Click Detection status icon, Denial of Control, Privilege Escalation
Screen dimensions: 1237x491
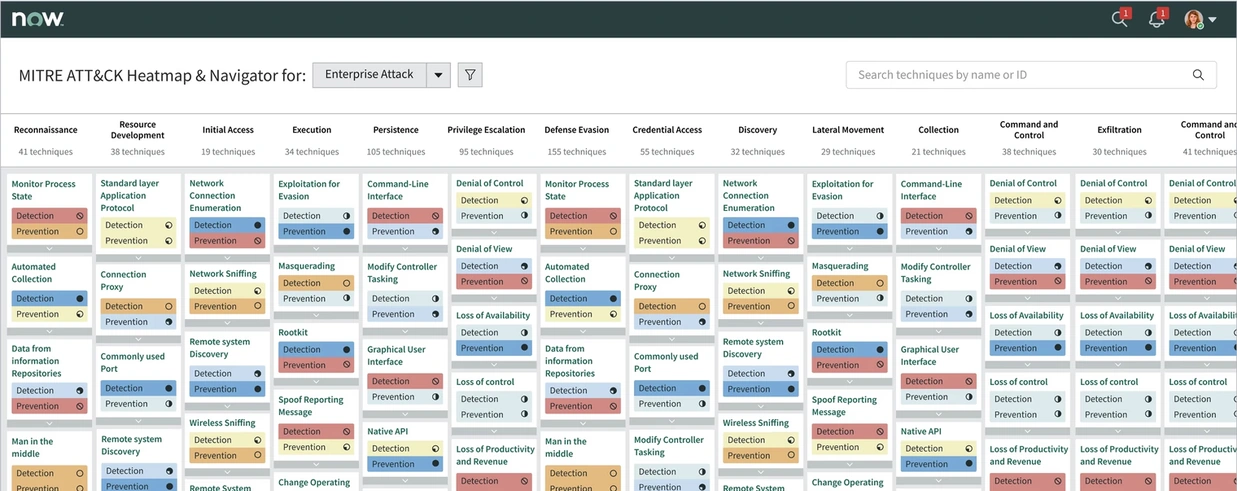point(524,200)
